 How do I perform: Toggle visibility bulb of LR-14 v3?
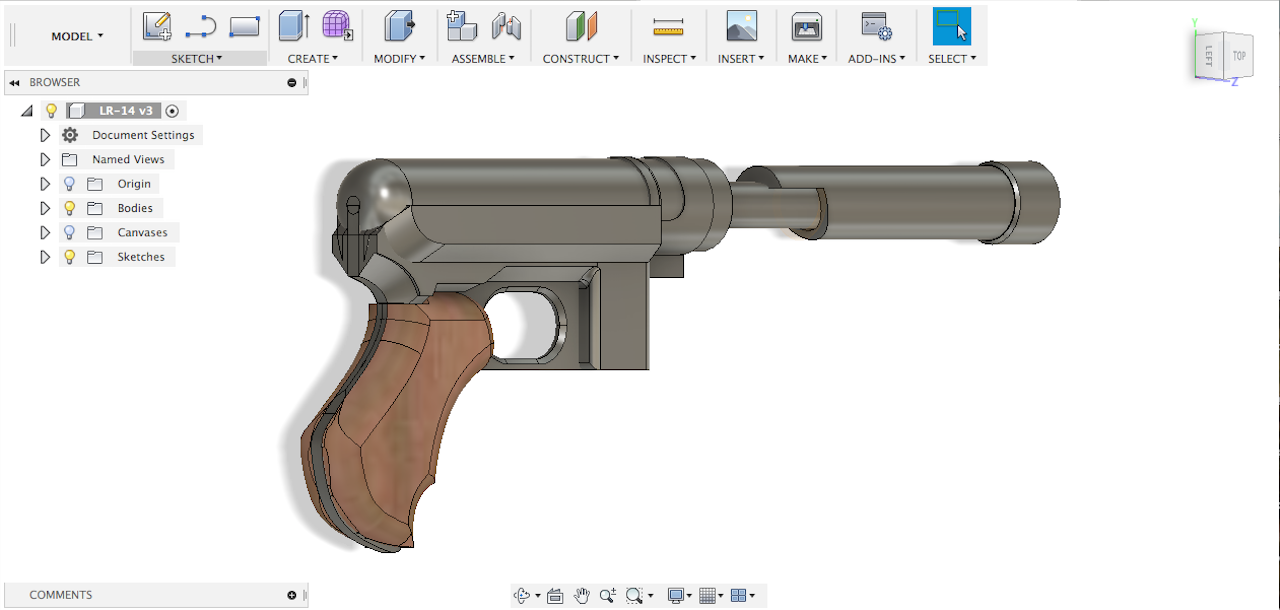click(x=52, y=111)
